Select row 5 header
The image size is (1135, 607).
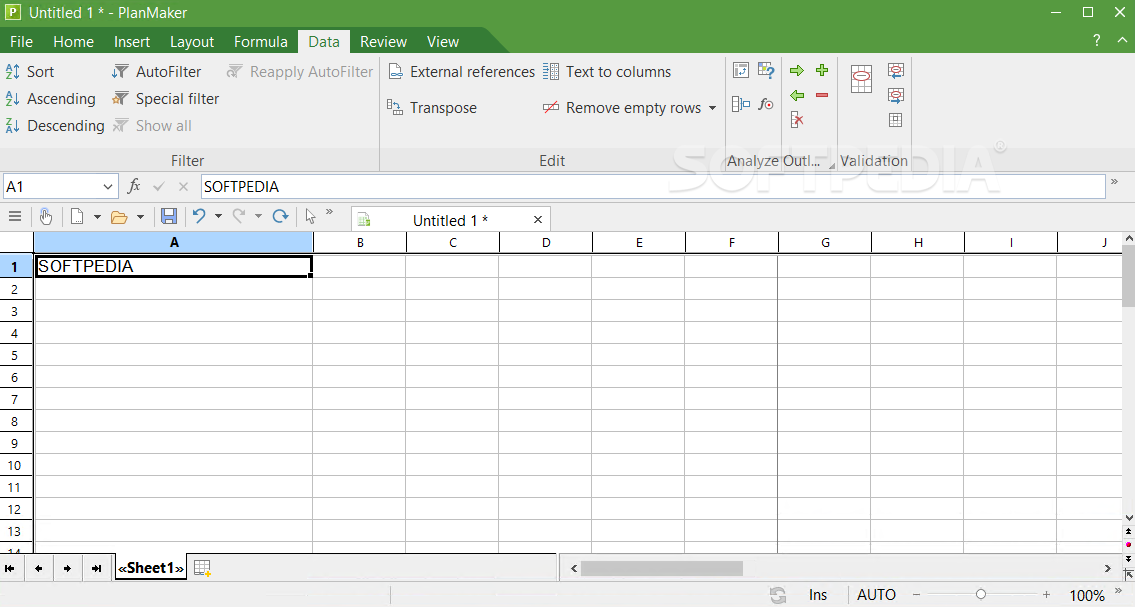[x=14, y=355]
